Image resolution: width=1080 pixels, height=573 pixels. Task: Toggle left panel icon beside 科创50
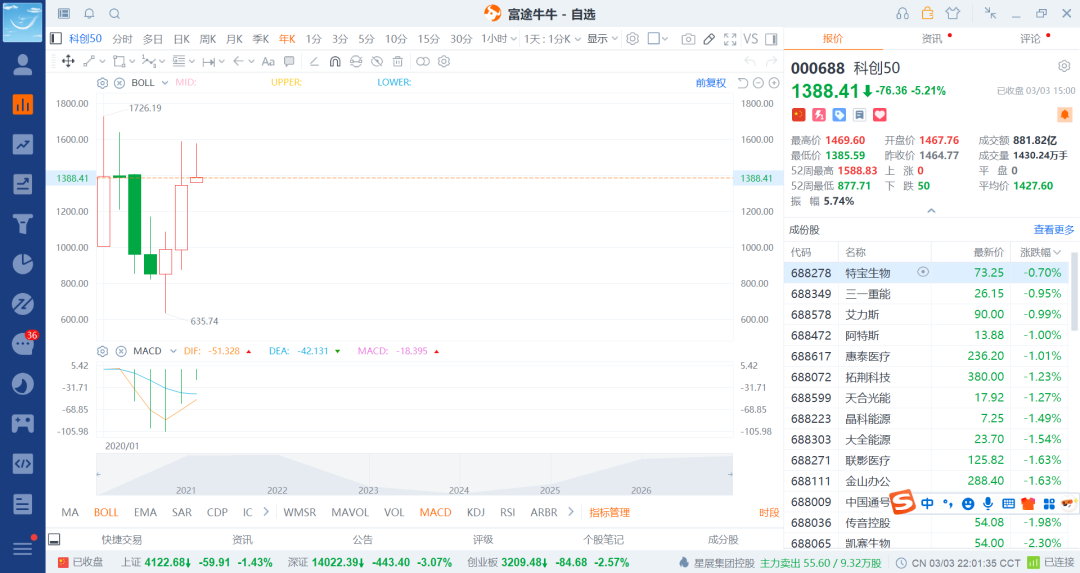pos(56,39)
